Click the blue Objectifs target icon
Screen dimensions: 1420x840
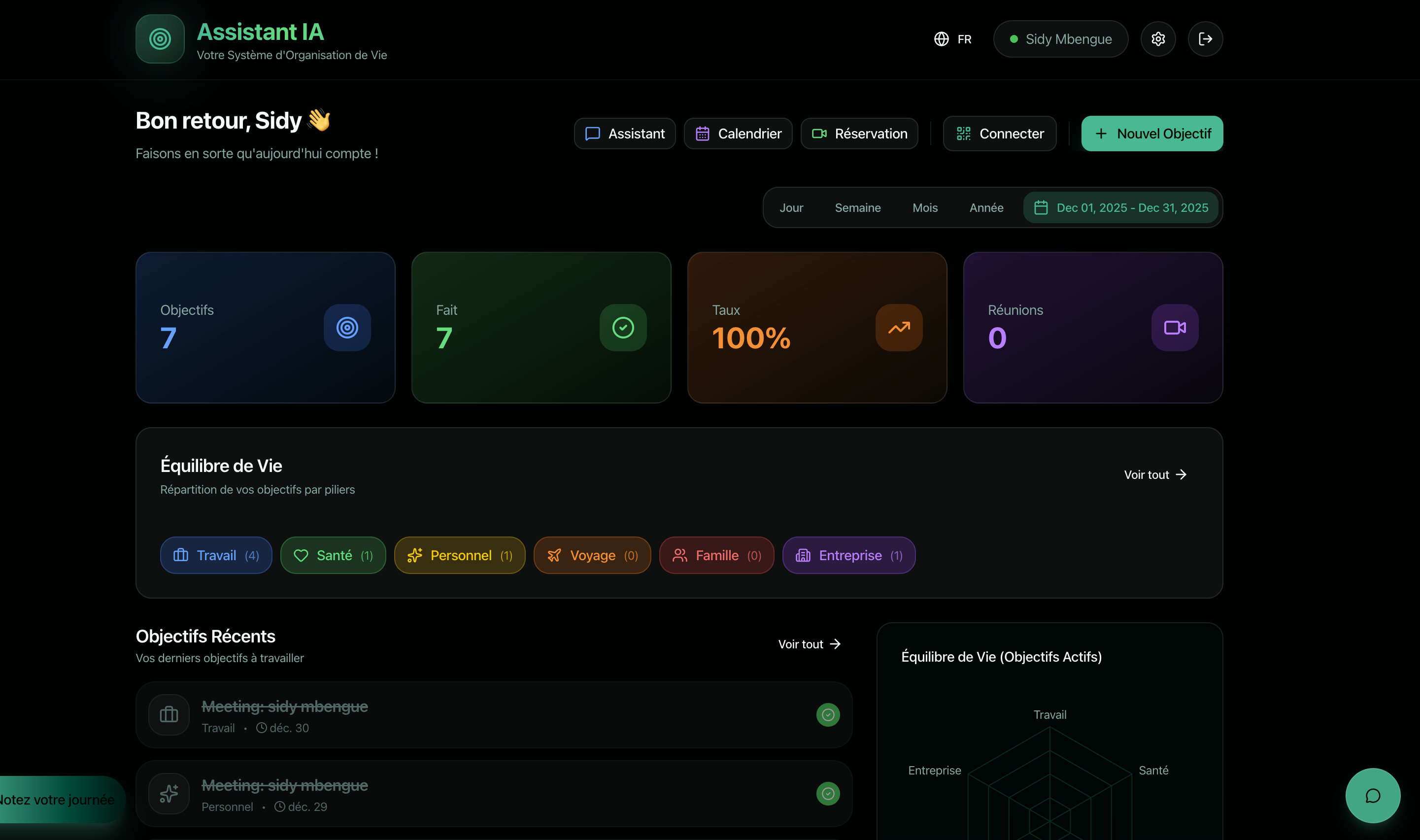pyautogui.click(x=347, y=328)
